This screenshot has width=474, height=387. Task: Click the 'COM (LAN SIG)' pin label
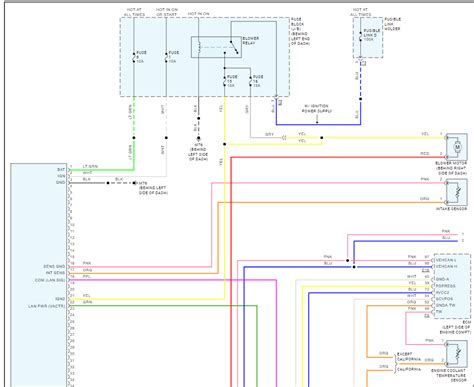(50, 280)
